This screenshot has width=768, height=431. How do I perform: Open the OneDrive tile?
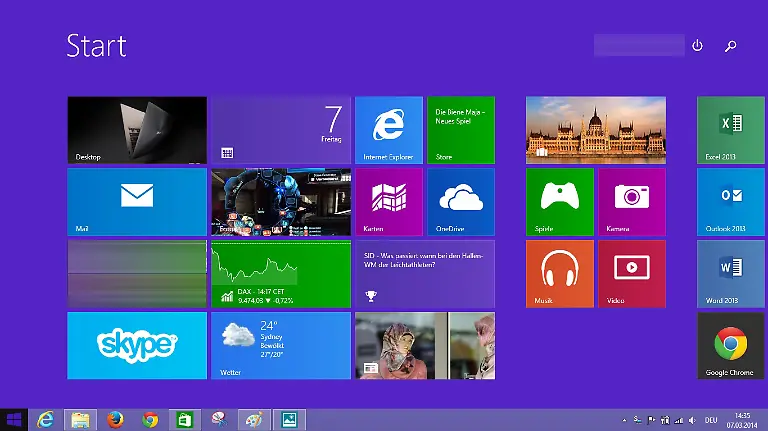click(461, 202)
